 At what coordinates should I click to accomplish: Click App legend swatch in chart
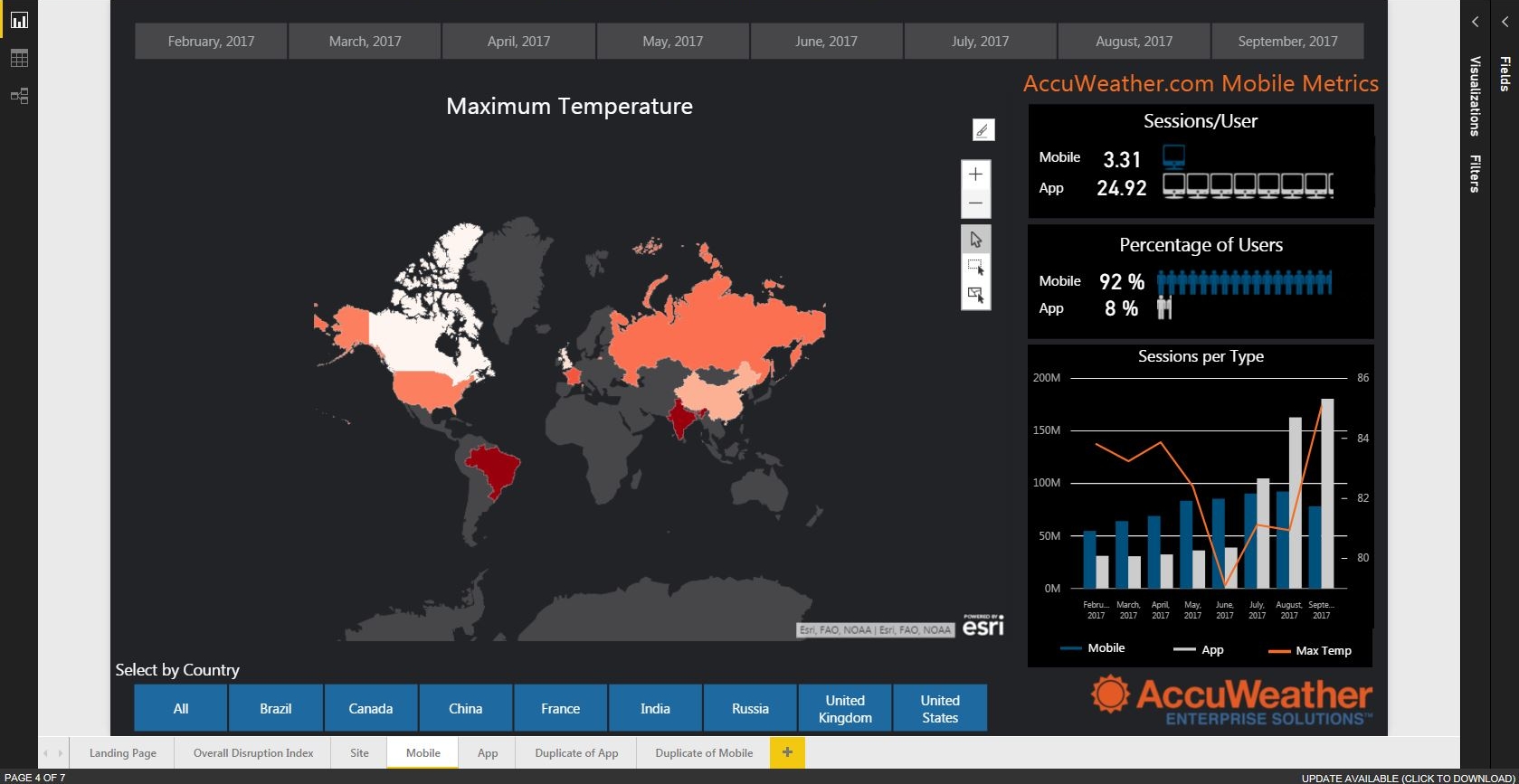pyautogui.click(x=1184, y=649)
